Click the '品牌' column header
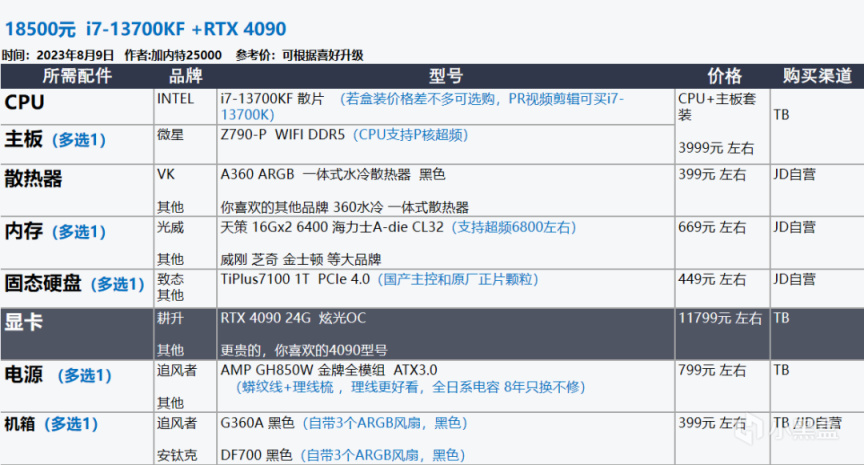Screen dimensions: 864x465 click(x=186, y=76)
